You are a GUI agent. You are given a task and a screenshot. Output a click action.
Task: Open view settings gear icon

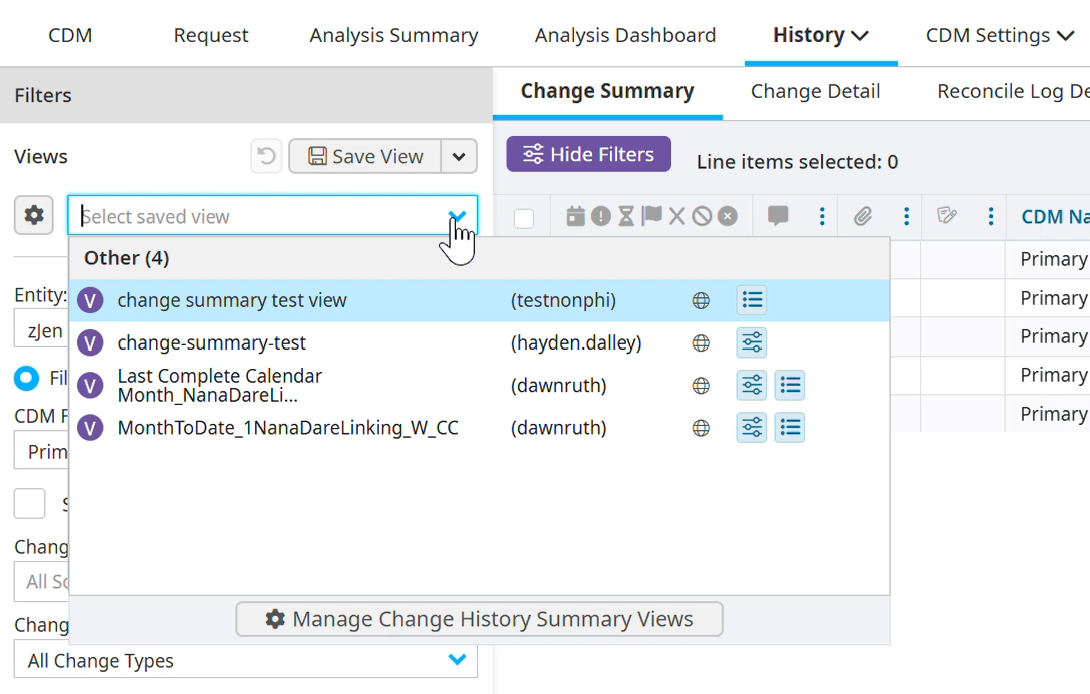34,215
